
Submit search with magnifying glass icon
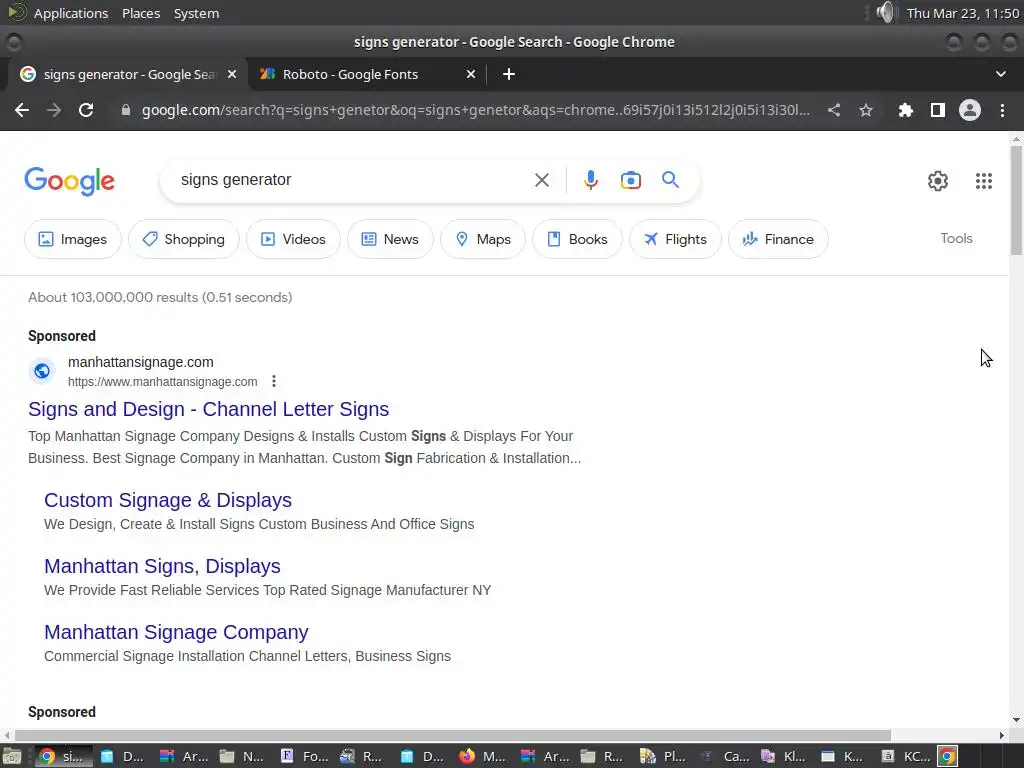point(671,180)
